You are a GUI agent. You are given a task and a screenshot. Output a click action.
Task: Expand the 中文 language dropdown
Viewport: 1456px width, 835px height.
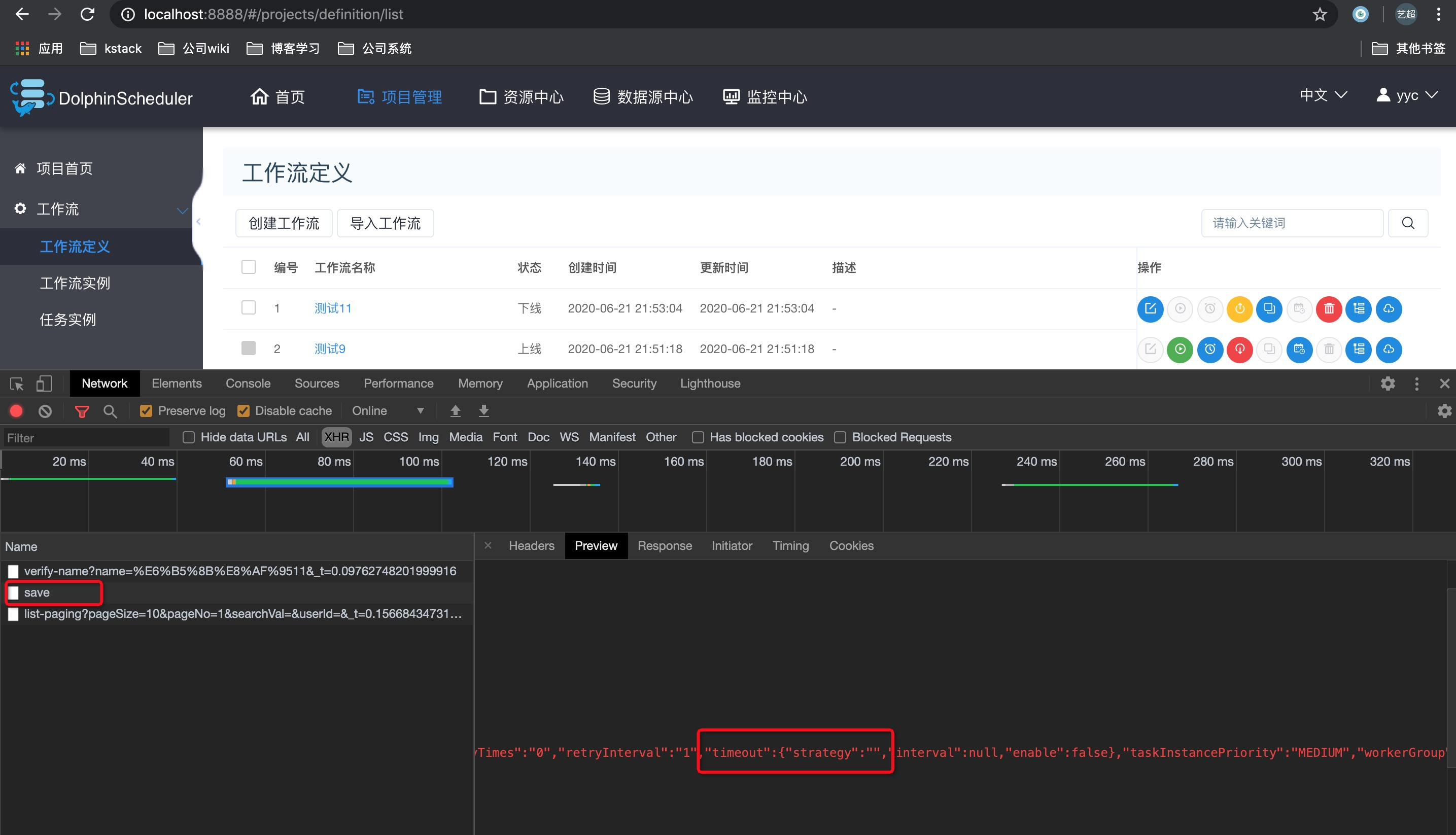(1323, 95)
